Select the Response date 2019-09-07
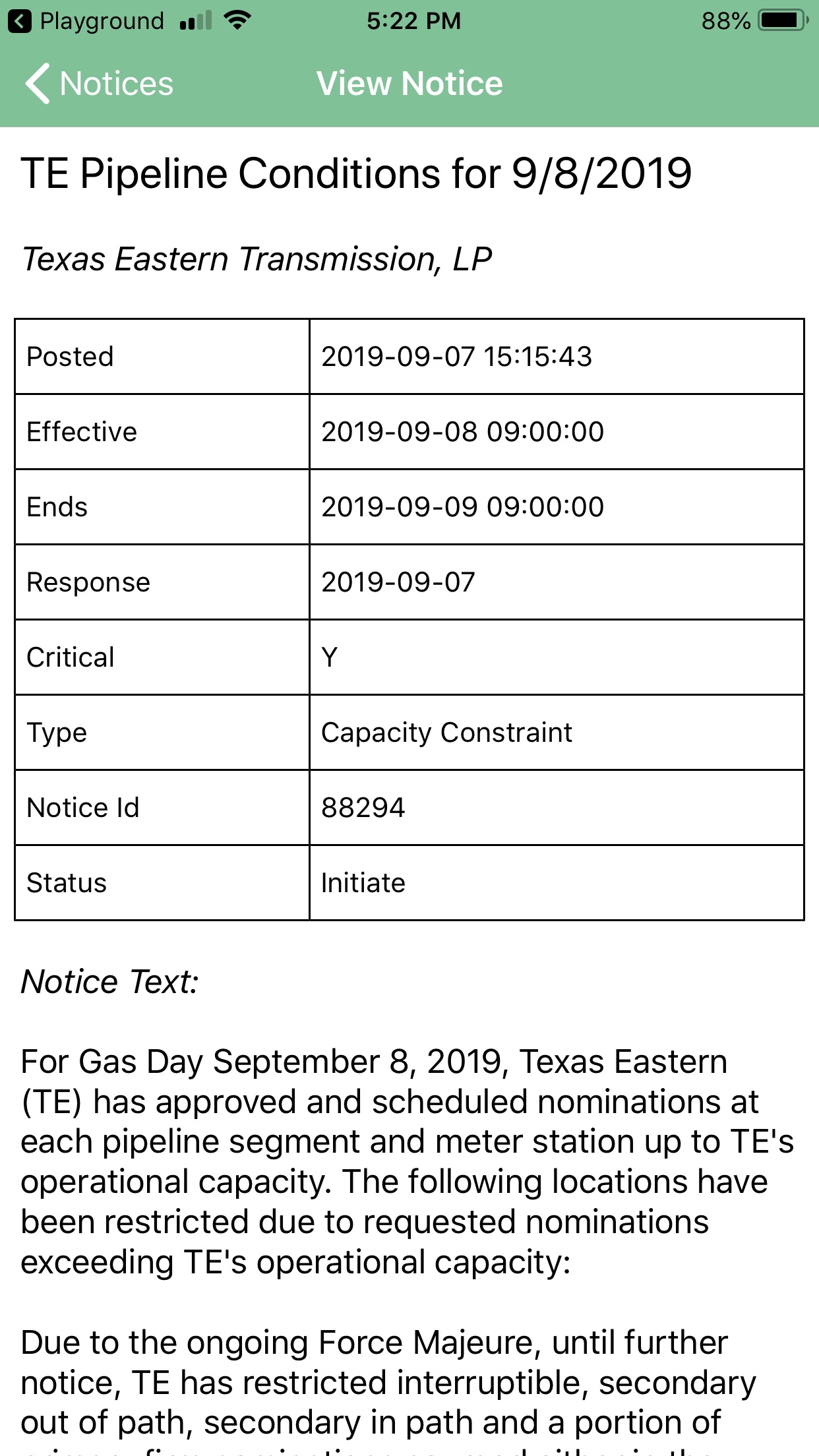This screenshot has width=819, height=1456. point(398,582)
